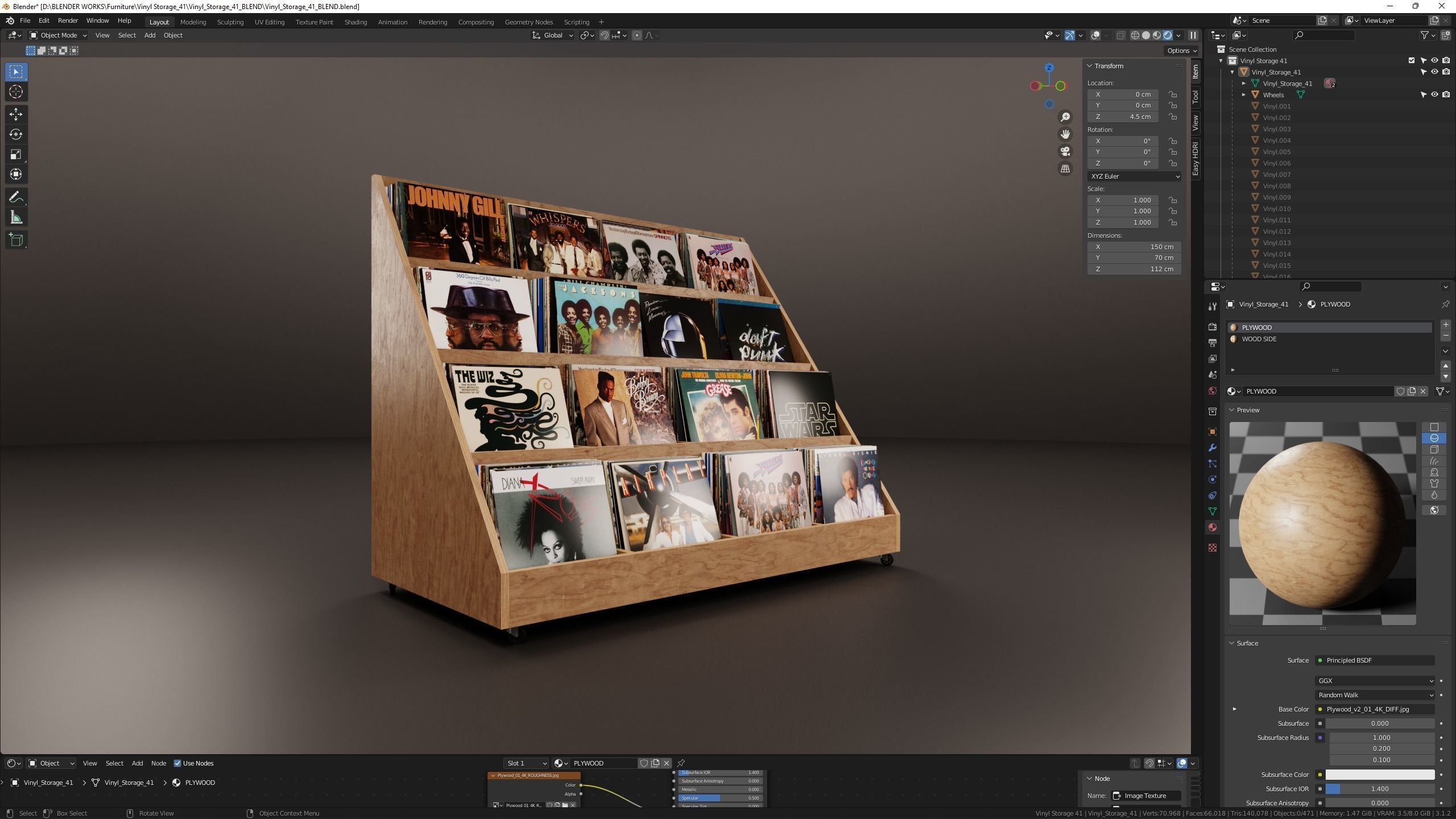The height and width of the screenshot is (819, 1456).
Task: Pick the Measure ruler tool
Action: pos(16,218)
